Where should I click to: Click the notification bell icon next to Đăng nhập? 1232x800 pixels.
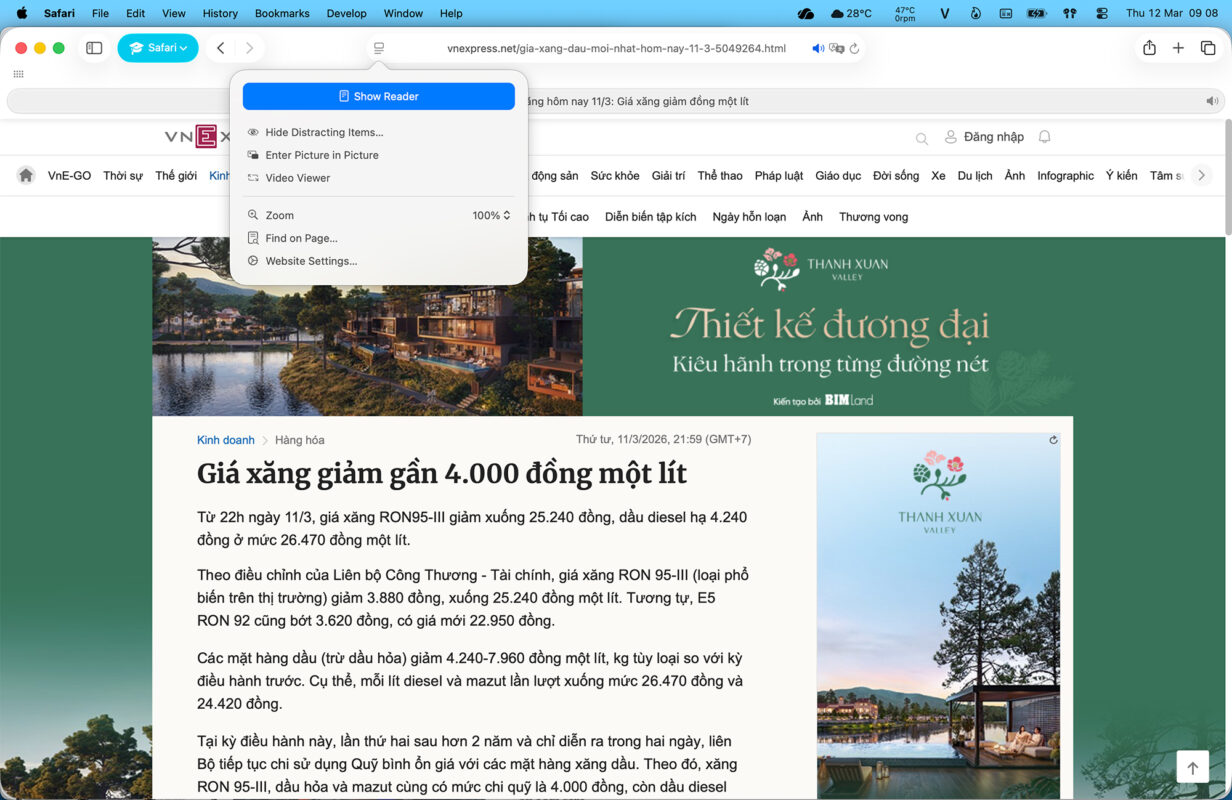point(1043,137)
